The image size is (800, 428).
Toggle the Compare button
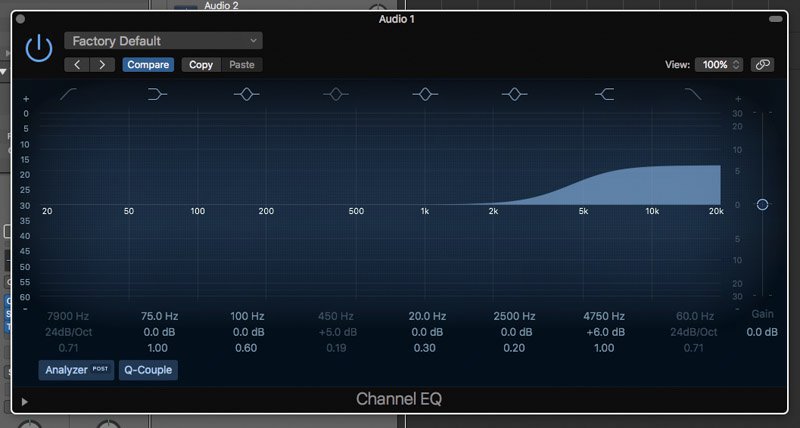148,65
